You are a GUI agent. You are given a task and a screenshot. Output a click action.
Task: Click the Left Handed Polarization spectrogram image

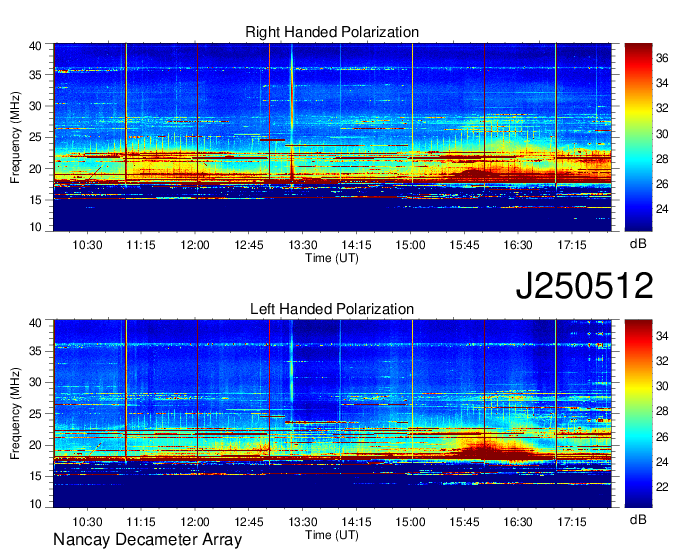tap(332, 414)
